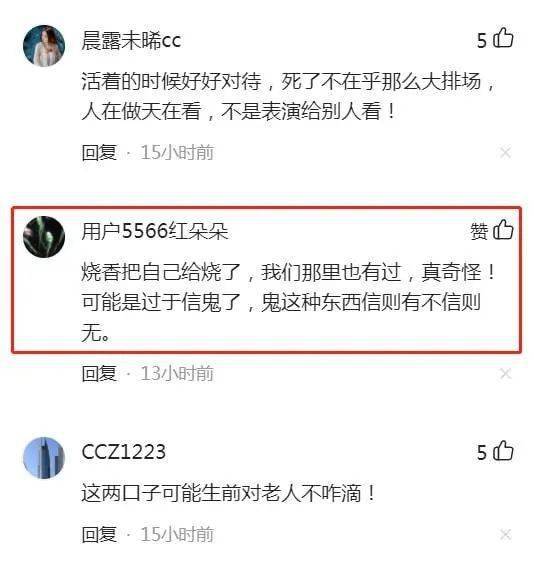Viewport: 534px width, 562px height.
Task: Like the comment by CCZ1223
Action: pos(503,451)
